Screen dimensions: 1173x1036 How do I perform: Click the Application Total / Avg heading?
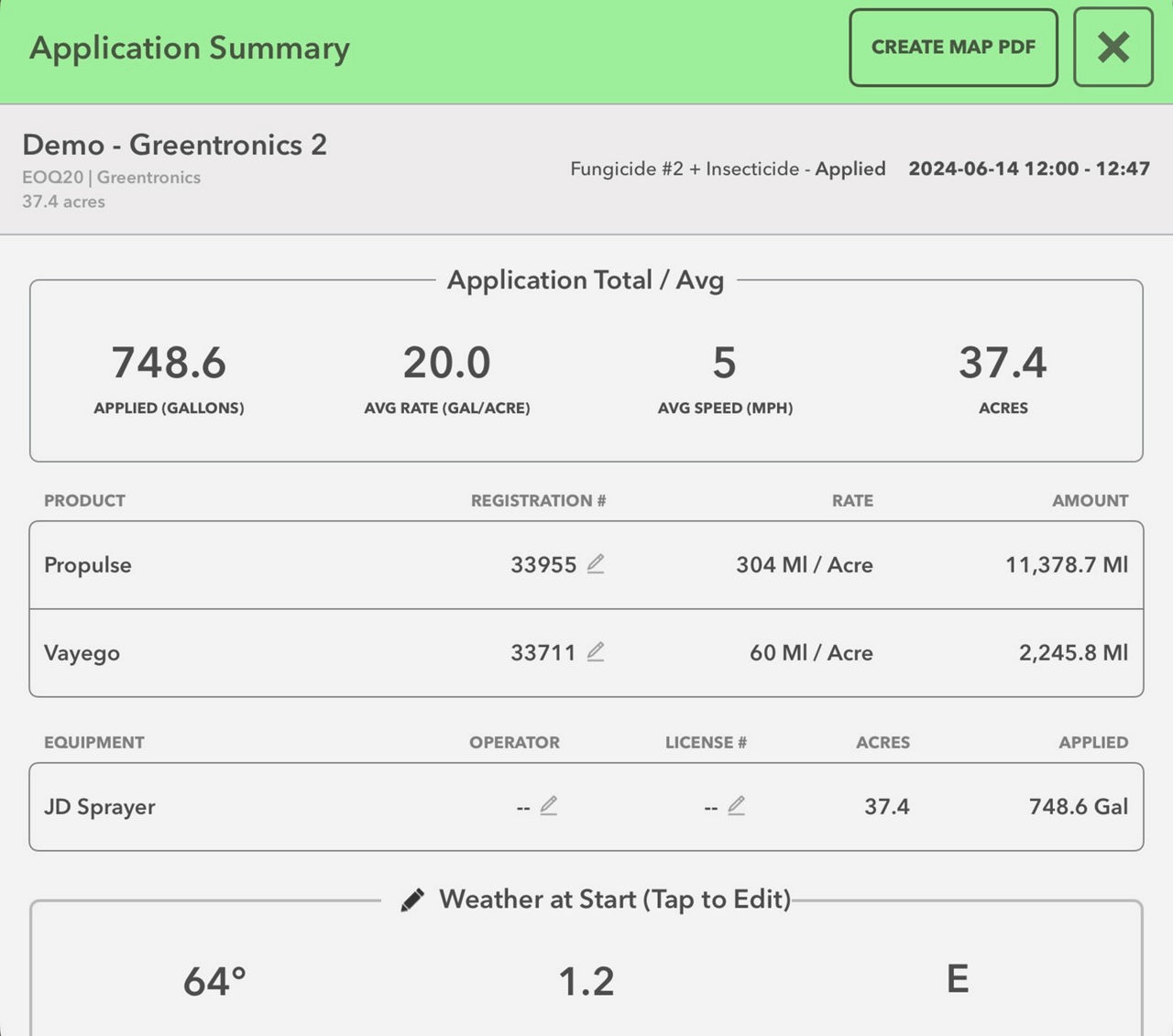[586, 280]
